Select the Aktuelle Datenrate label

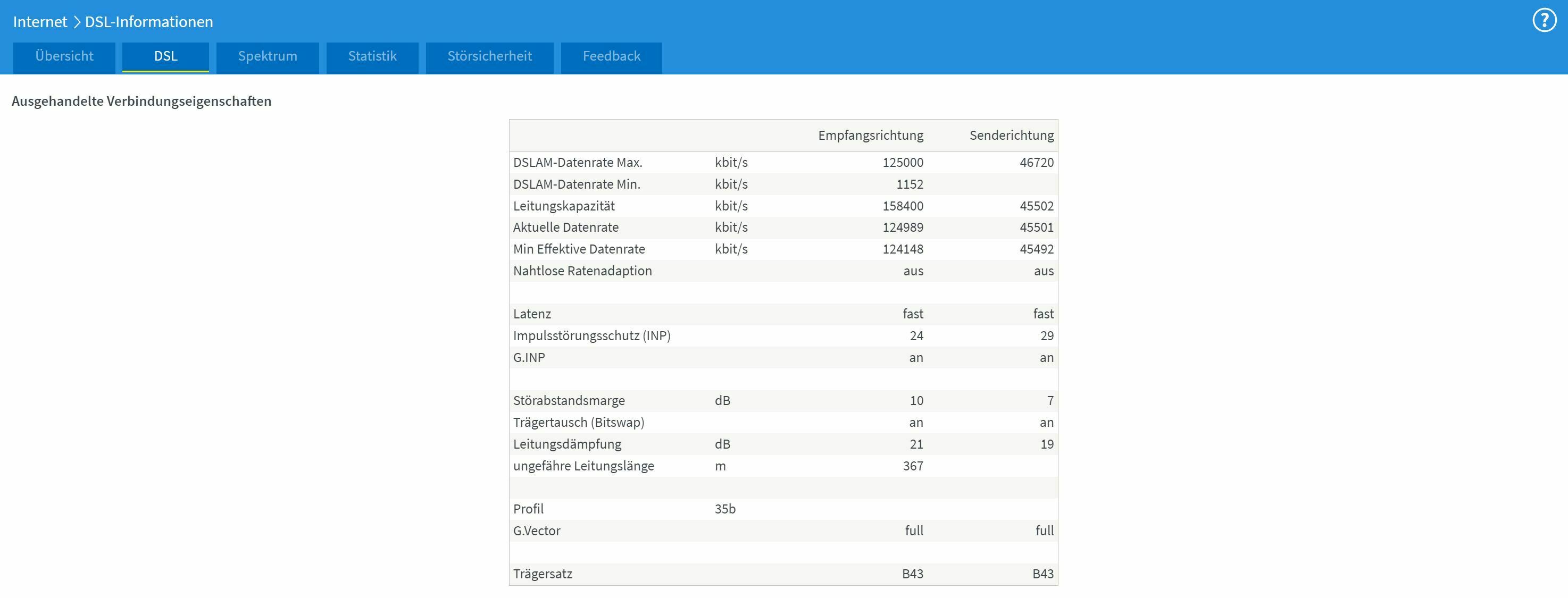pos(565,228)
